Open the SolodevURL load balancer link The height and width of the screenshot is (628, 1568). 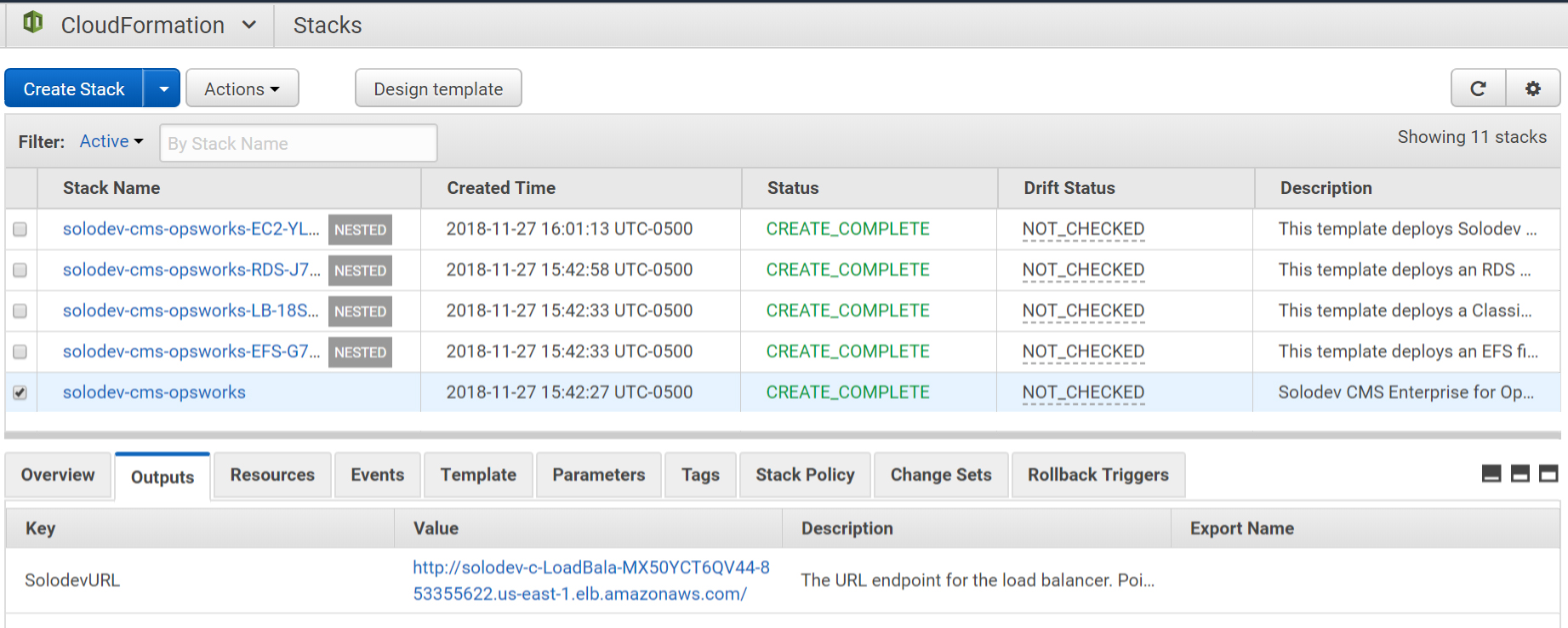[x=591, y=580]
